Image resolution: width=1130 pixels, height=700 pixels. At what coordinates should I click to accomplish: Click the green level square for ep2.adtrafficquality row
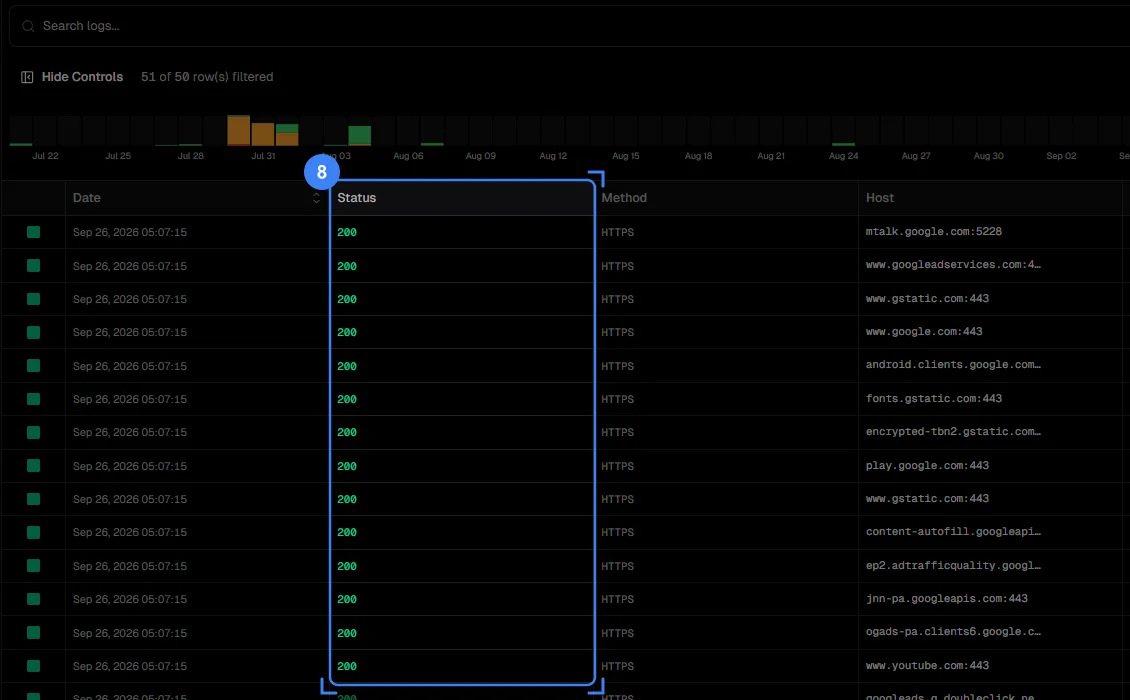(33, 566)
